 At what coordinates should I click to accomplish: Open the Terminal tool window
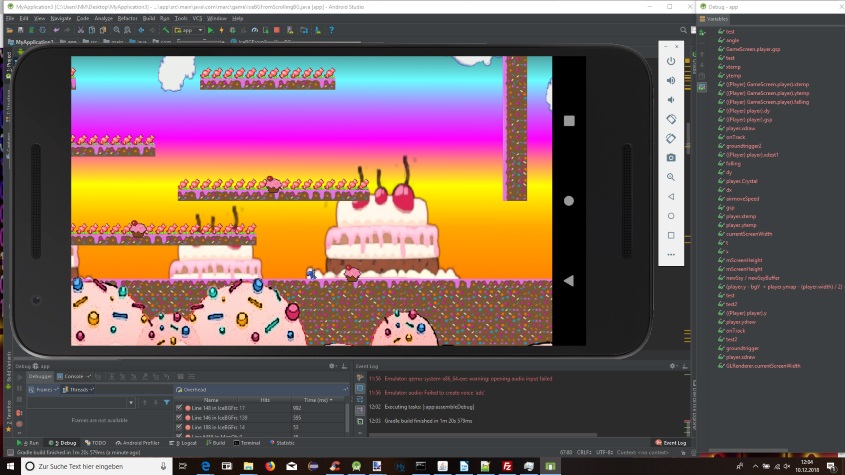point(247,443)
